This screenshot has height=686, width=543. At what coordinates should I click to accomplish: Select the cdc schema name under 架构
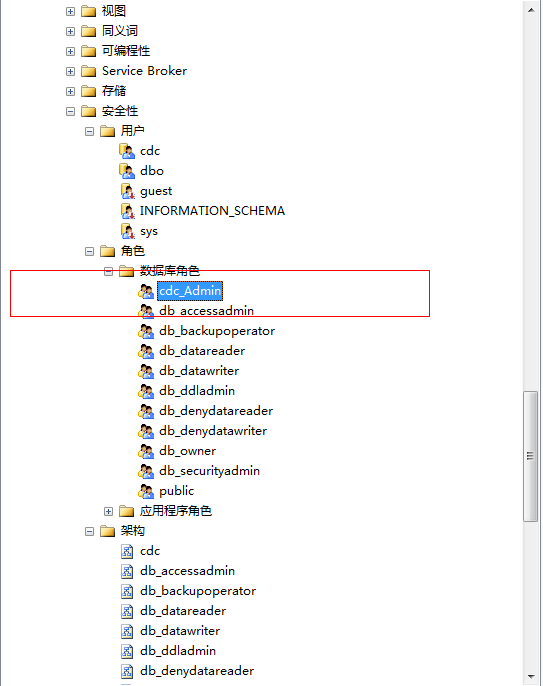[x=150, y=551]
